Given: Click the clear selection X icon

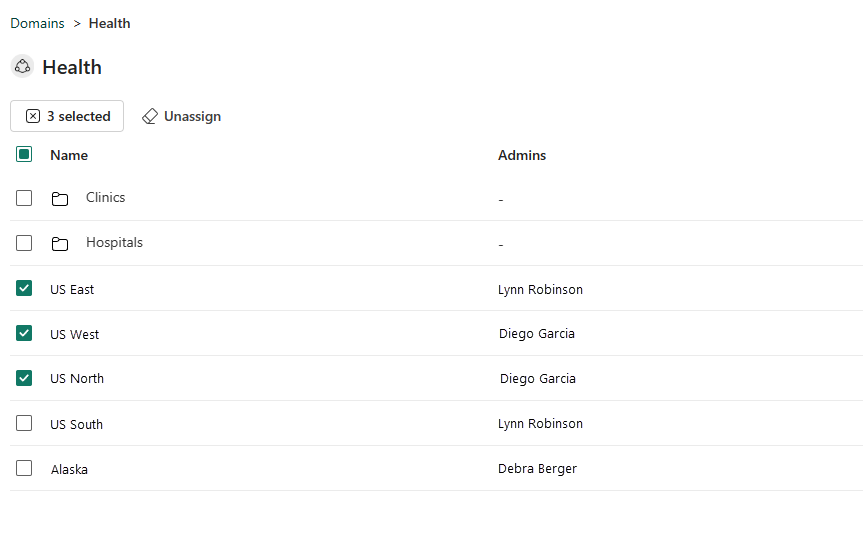Looking at the screenshot, I should pyautogui.click(x=33, y=117).
